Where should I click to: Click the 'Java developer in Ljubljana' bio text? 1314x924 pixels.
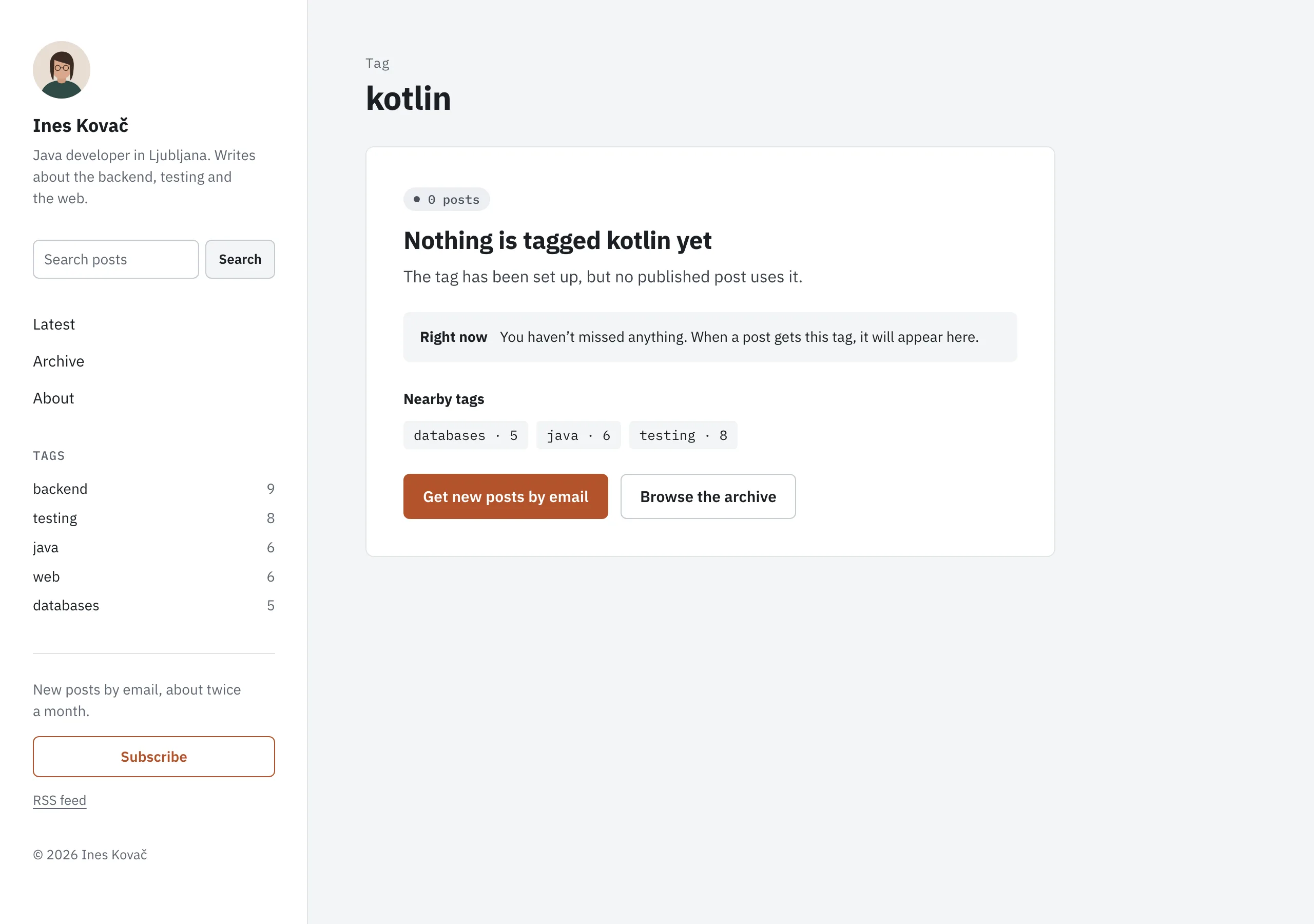[x=144, y=177]
